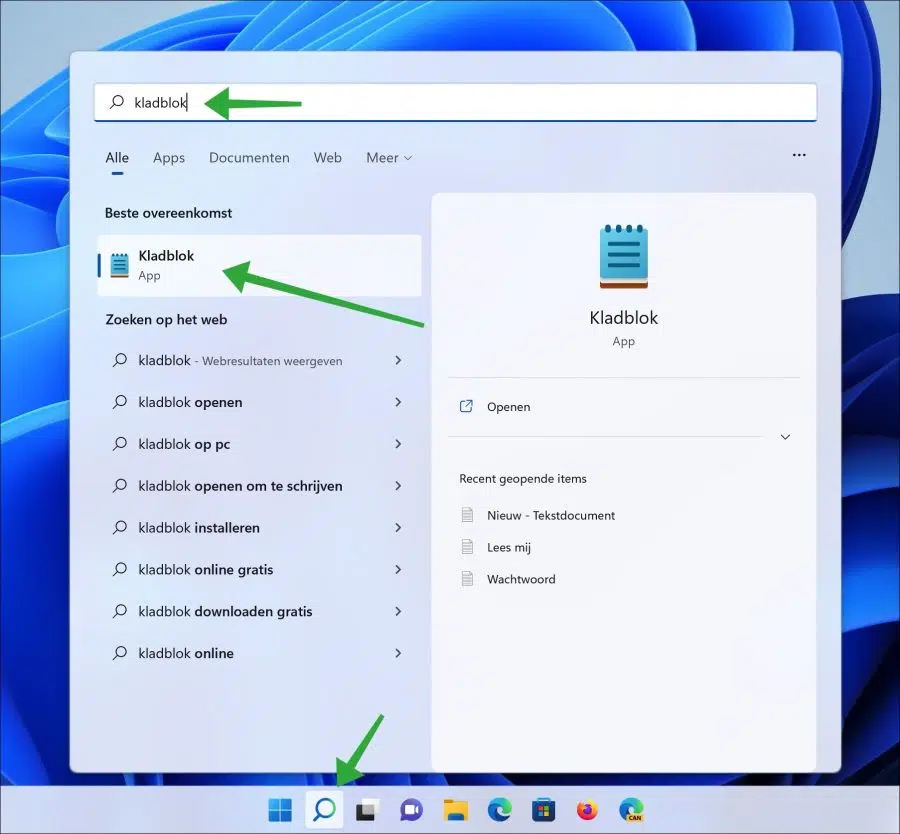Open Edge Canary from the taskbar
This screenshot has width=900, height=834.
(x=631, y=810)
